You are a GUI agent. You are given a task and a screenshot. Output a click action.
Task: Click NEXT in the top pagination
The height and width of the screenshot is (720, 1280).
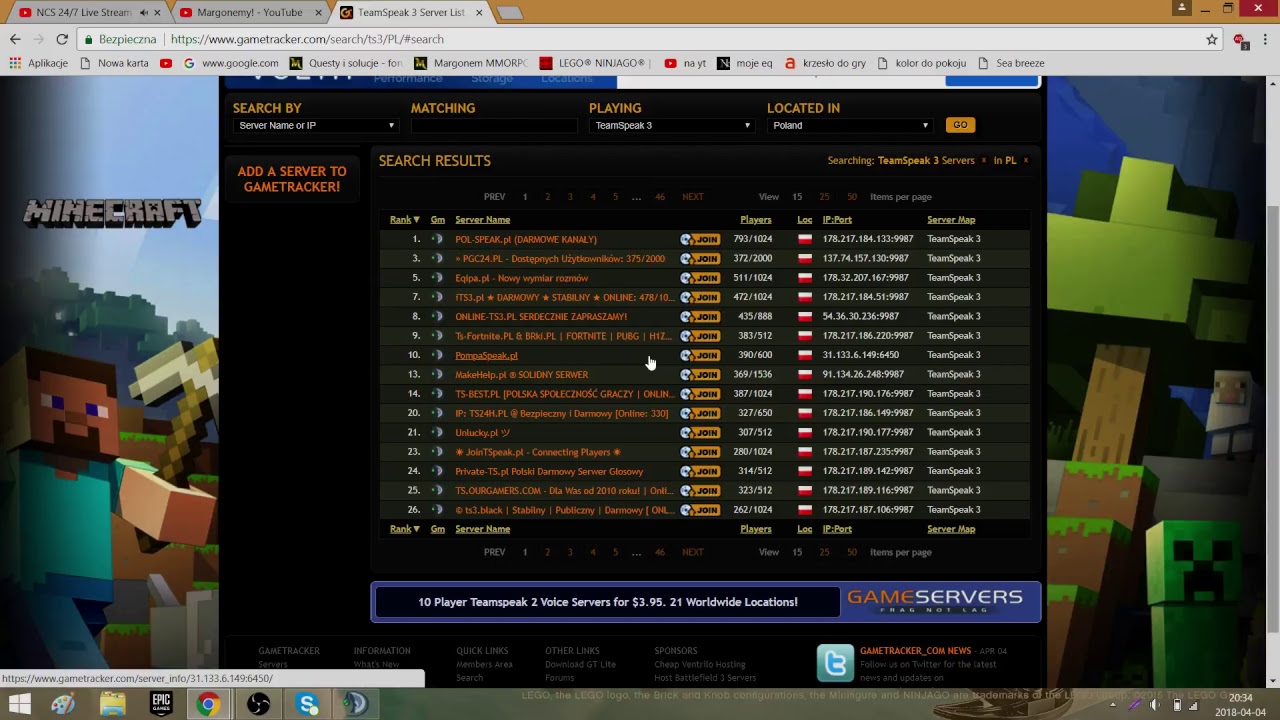[x=693, y=197]
